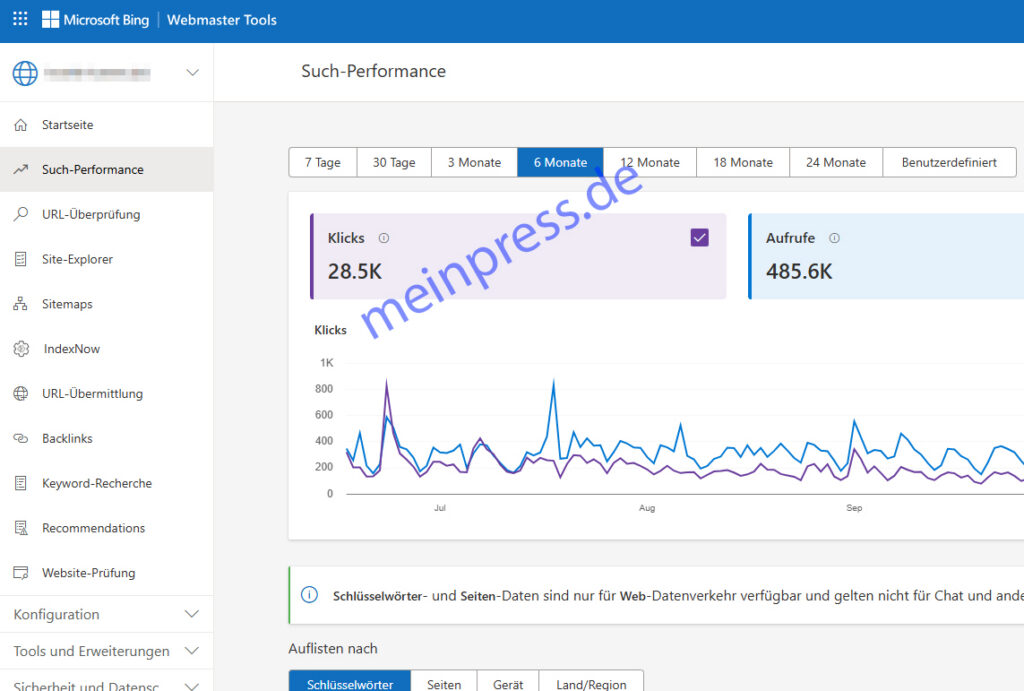Switch to the Seiten tab
The image size is (1024, 691).
coord(444,684)
